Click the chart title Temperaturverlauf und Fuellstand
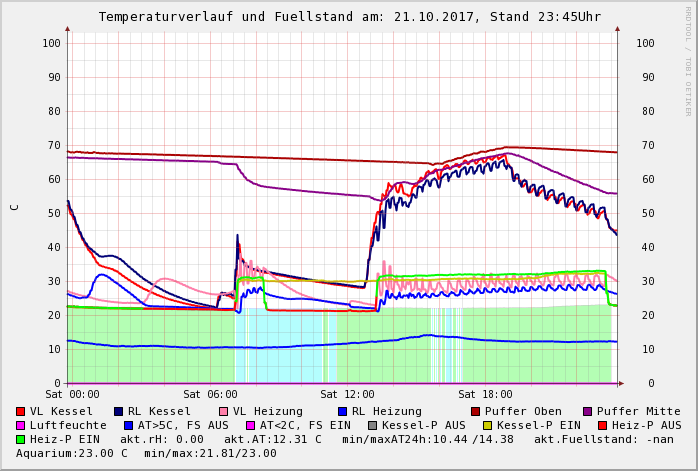 349,17
